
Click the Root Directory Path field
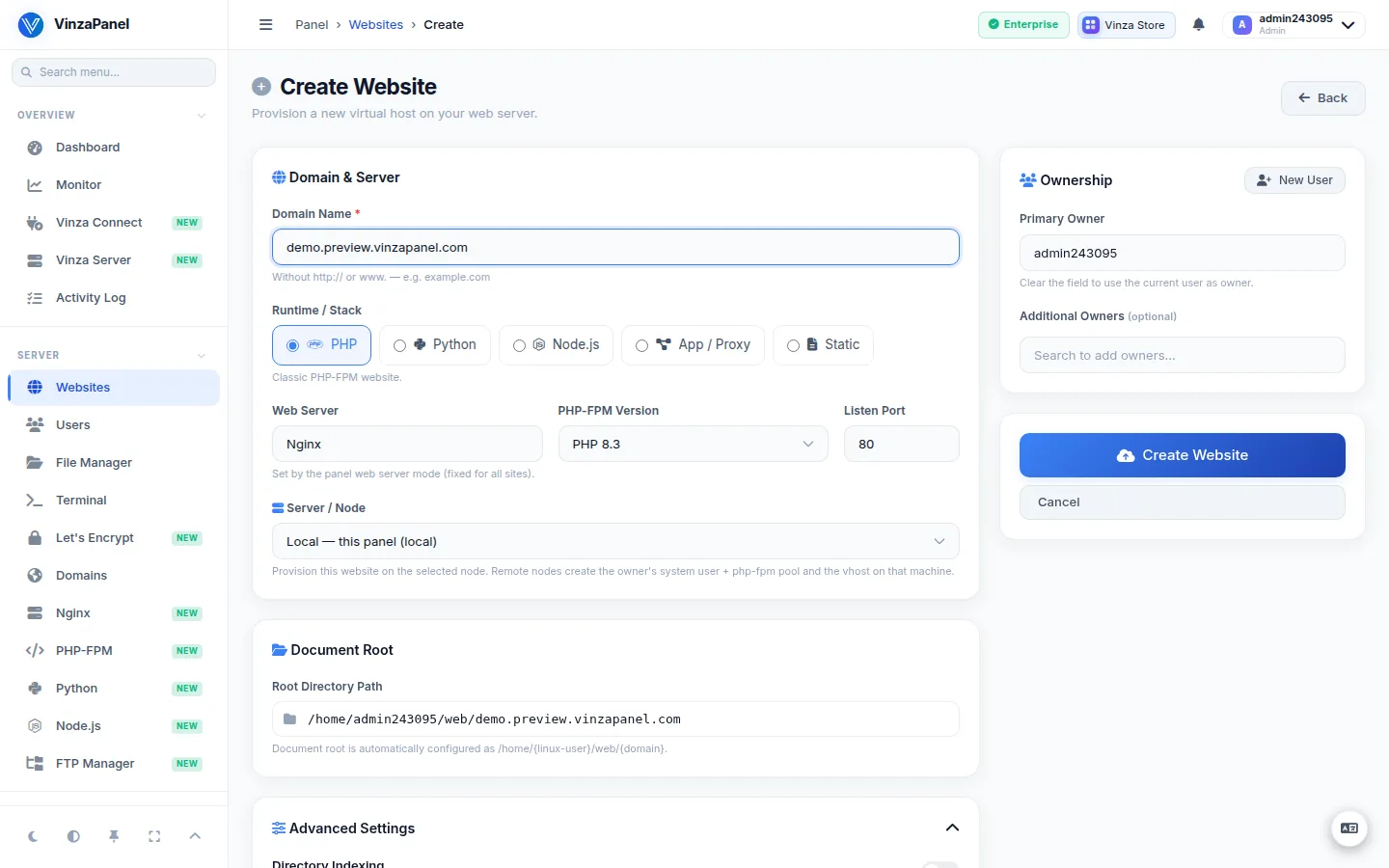(615, 719)
